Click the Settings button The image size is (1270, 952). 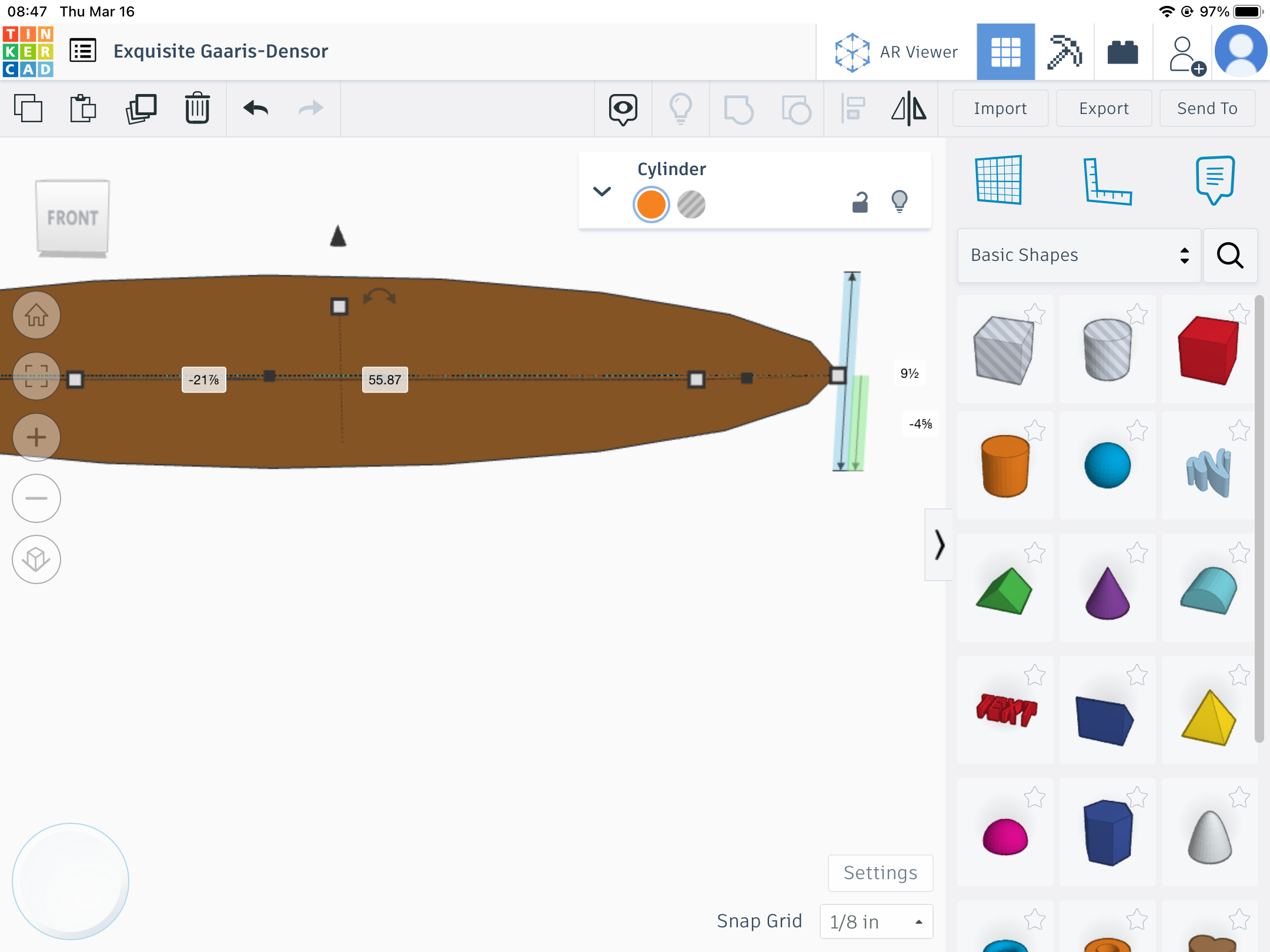coord(877,871)
